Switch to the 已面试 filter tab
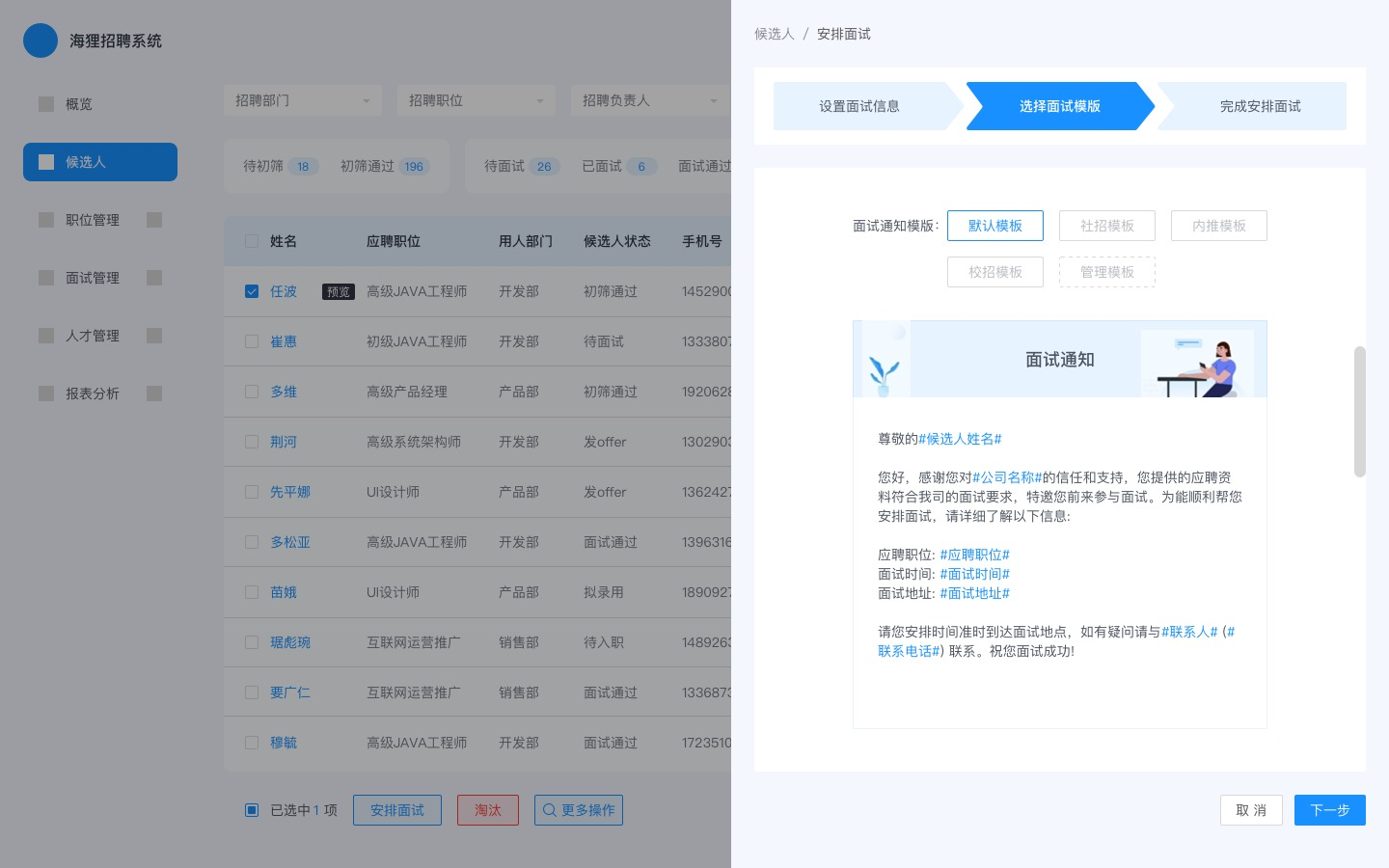 pyautogui.click(x=613, y=166)
